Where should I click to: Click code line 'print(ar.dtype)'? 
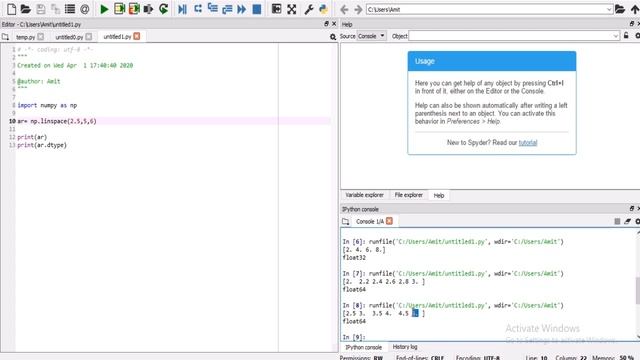[42, 145]
